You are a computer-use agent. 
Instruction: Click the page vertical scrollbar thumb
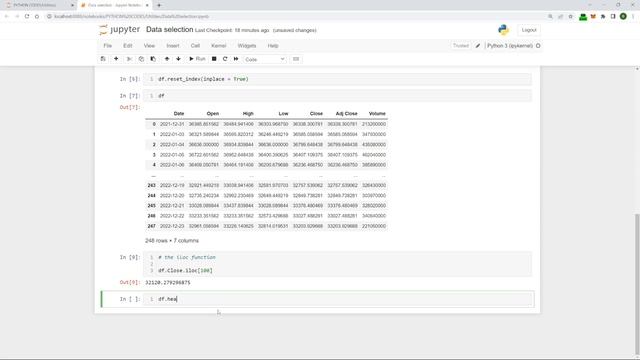637,284
